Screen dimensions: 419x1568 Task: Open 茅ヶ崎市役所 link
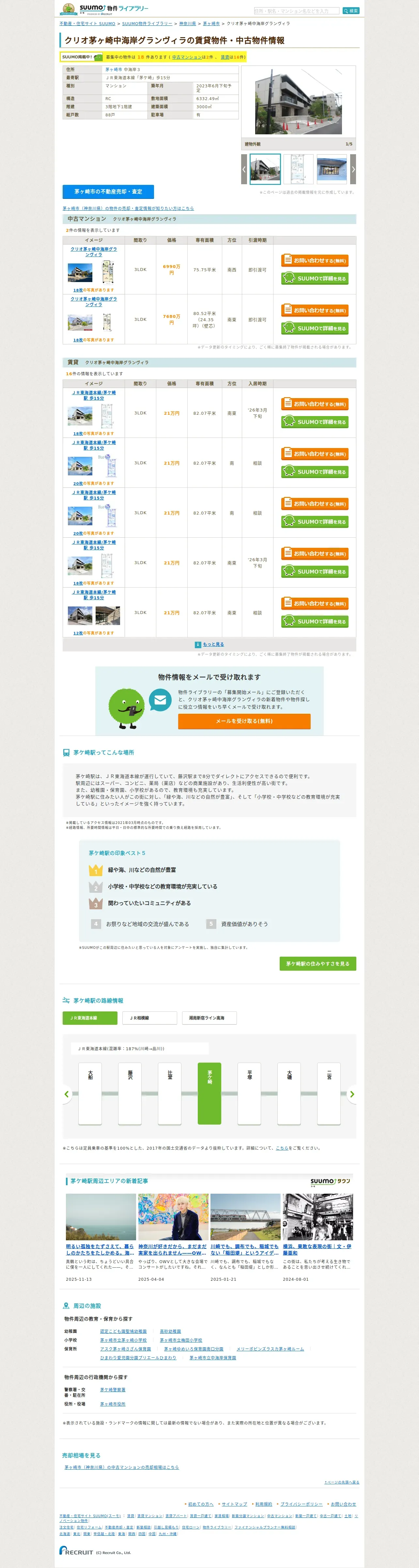(113, 1404)
